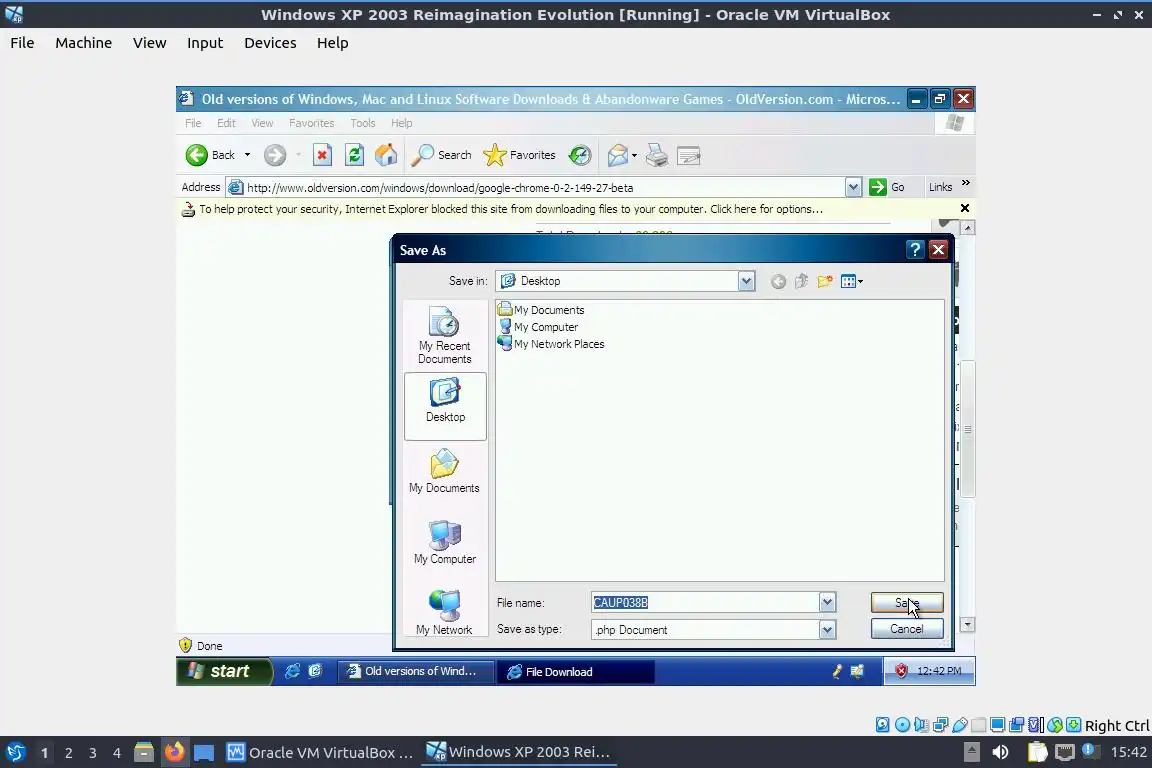Image resolution: width=1152 pixels, height=768 pixels.
Task: Click IE page scrollbar down arrow
Action: (968, 625)
